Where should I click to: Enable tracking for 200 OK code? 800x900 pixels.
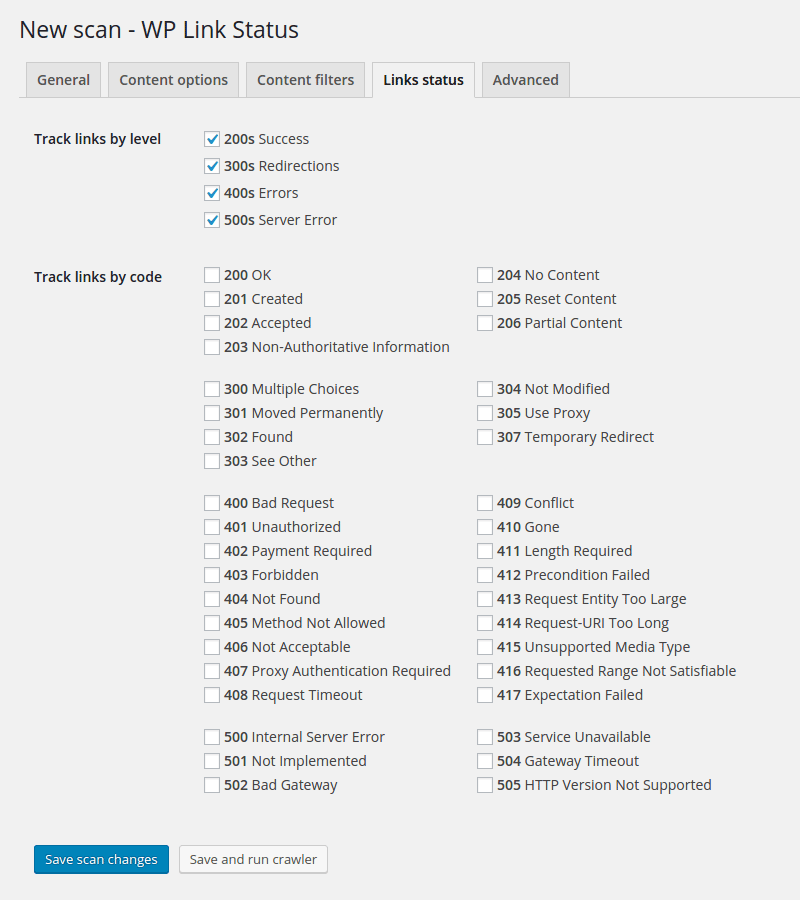[211, 275]
